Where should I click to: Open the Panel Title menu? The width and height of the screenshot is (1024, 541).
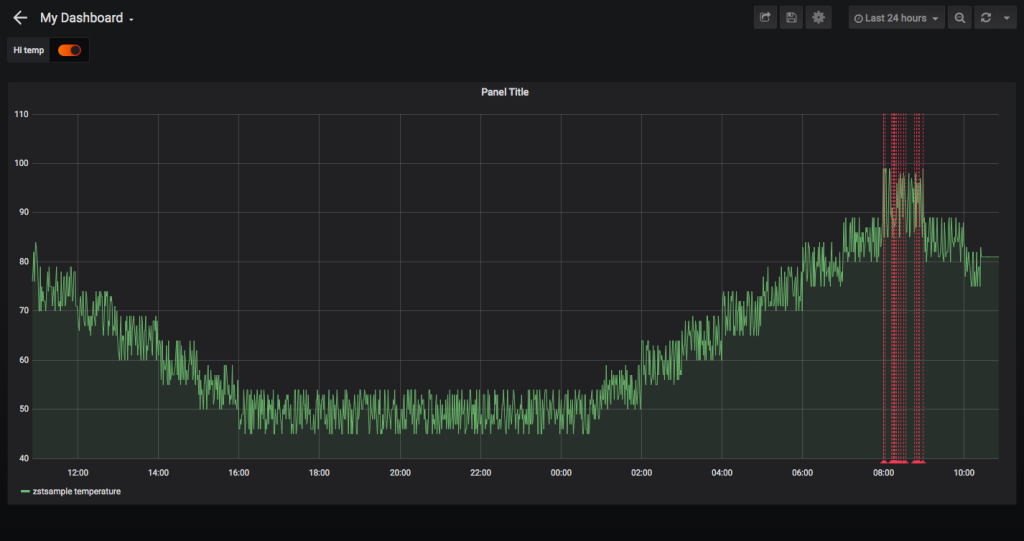505,92
